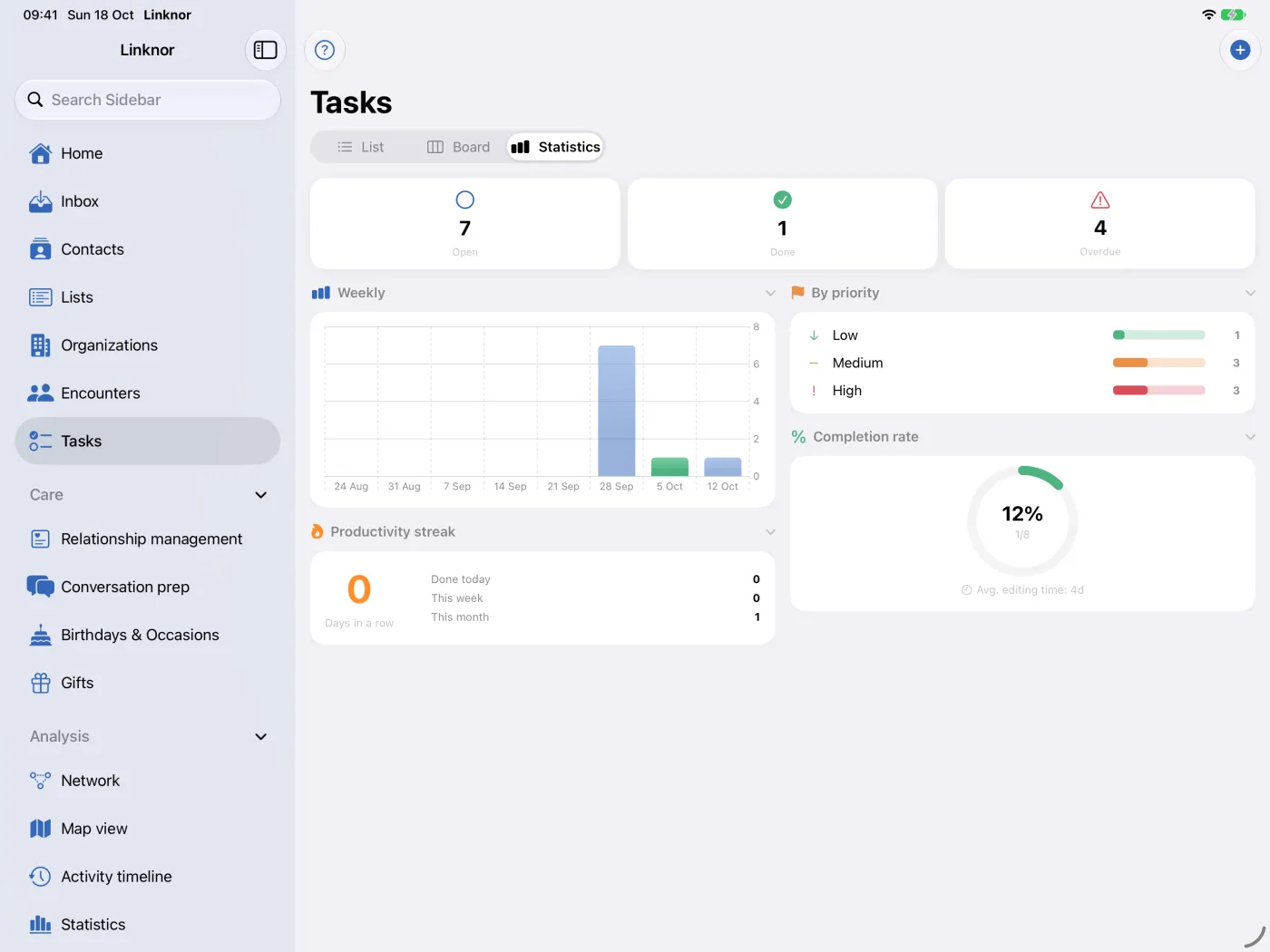Image resolution: width=1270 pixels, height=952 pixels.
Task: Open the Done tasks card
Action: [783, 224]
